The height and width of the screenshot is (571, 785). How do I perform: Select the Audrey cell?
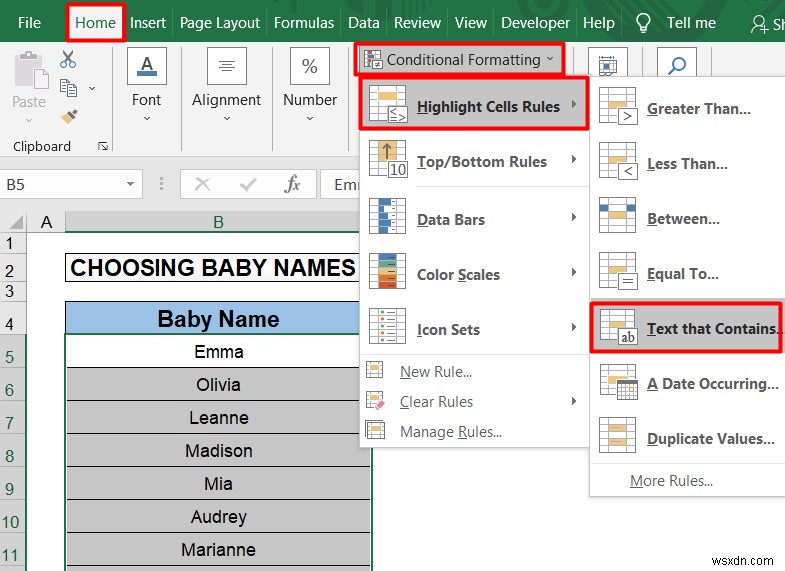pos(219,516)
